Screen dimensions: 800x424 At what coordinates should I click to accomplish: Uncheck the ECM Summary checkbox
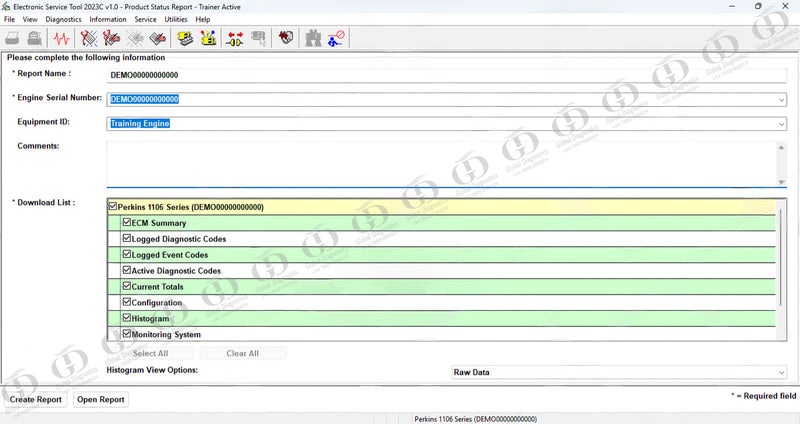click(127, 223)
